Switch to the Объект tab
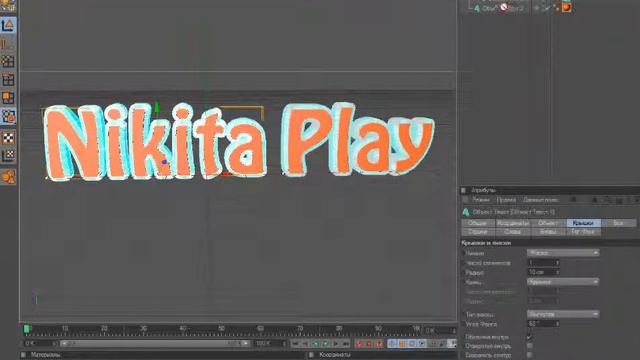This screenshot has height=360, width=640. point(548,223)
